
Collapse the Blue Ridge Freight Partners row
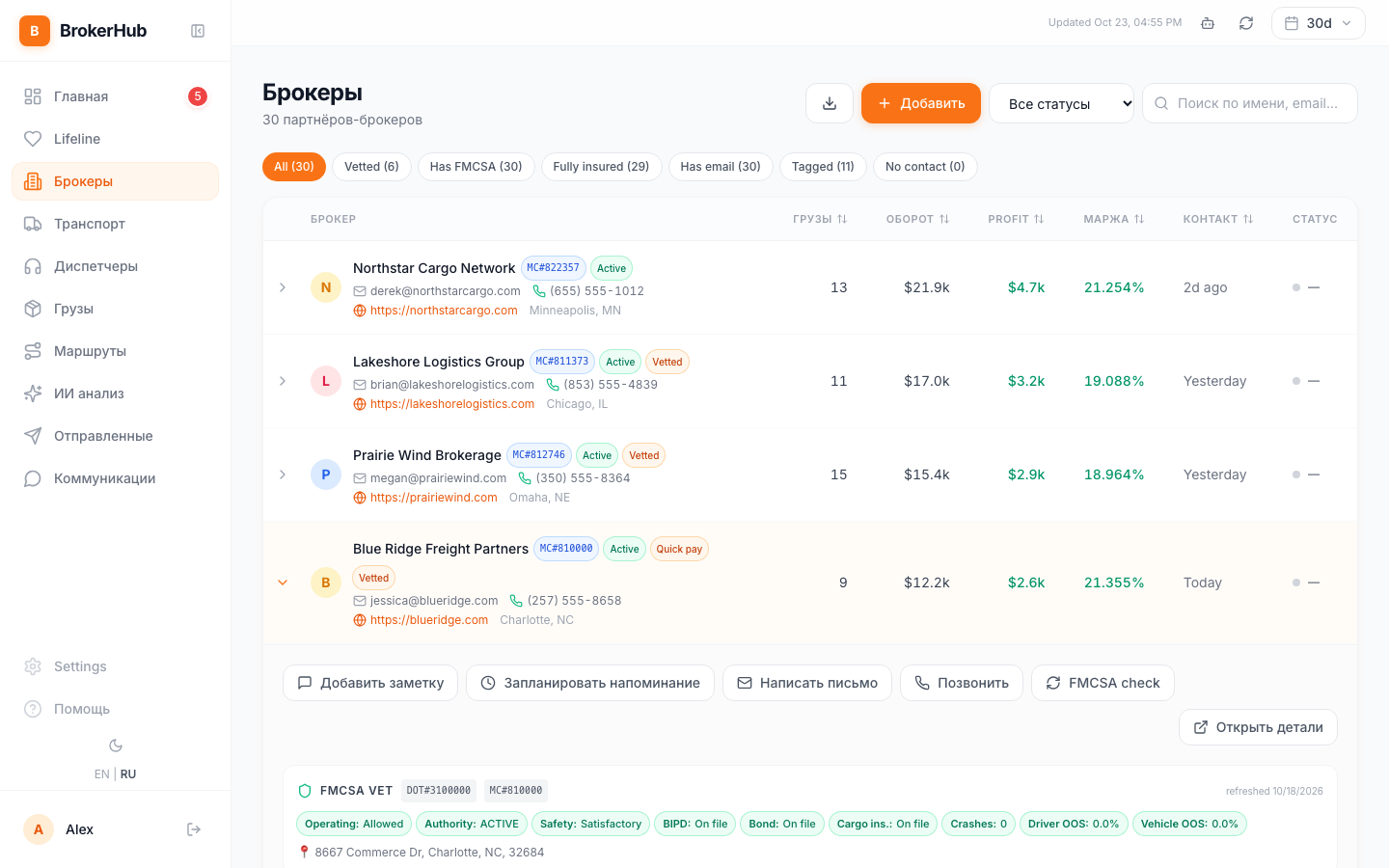click(283, 583)
